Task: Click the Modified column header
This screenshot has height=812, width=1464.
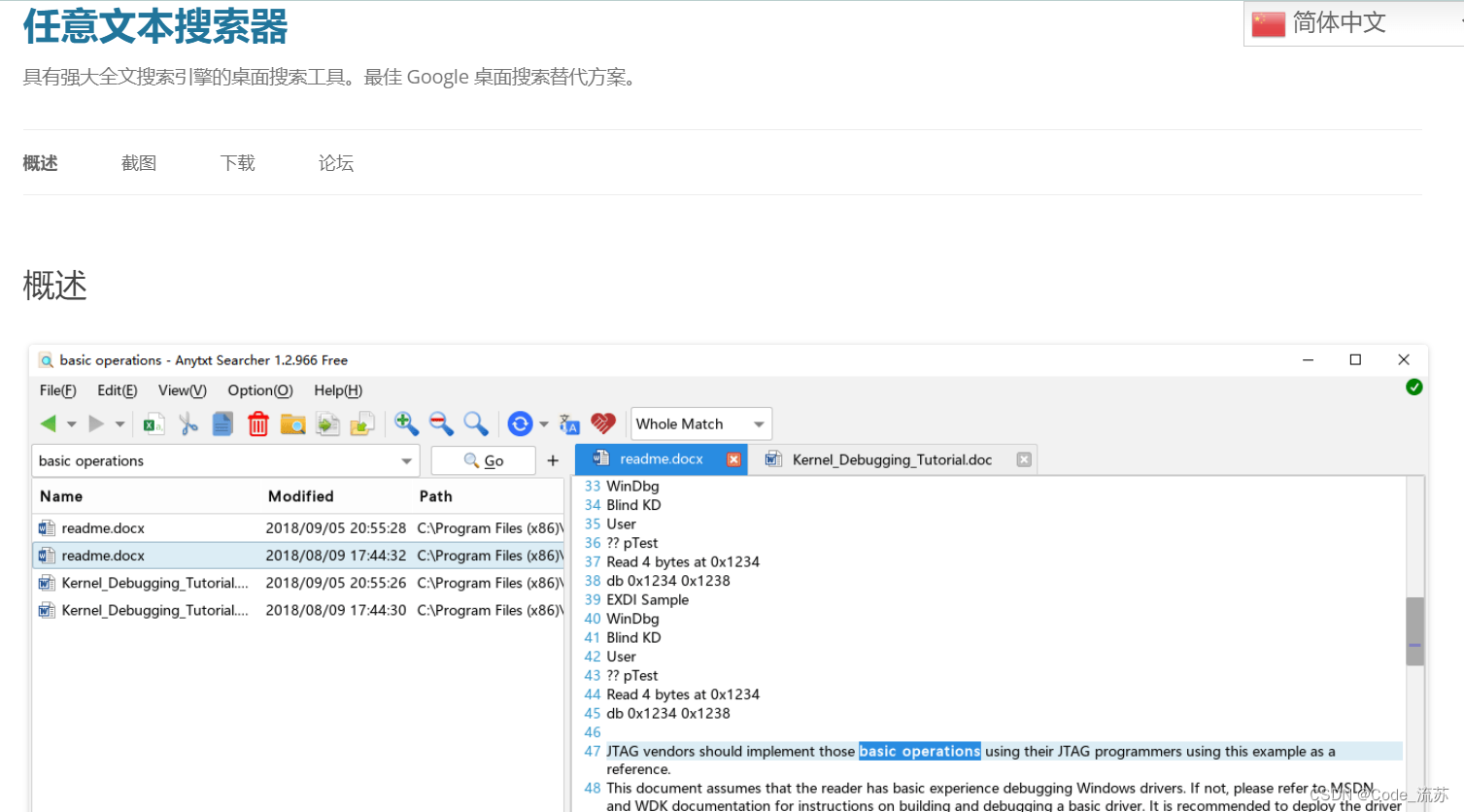Action: coord(301,496)
